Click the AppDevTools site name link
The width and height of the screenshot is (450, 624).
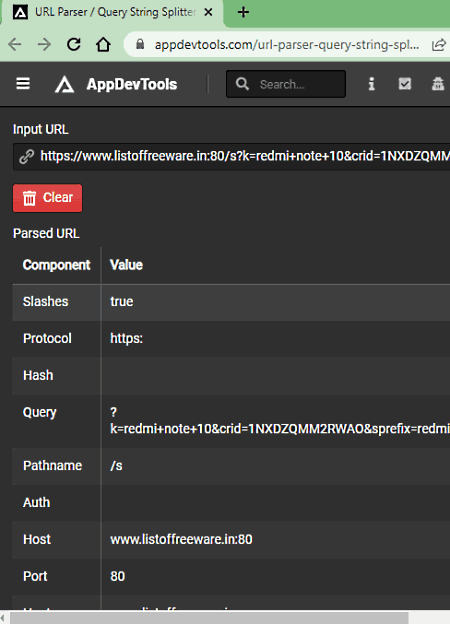pos(132,84)
